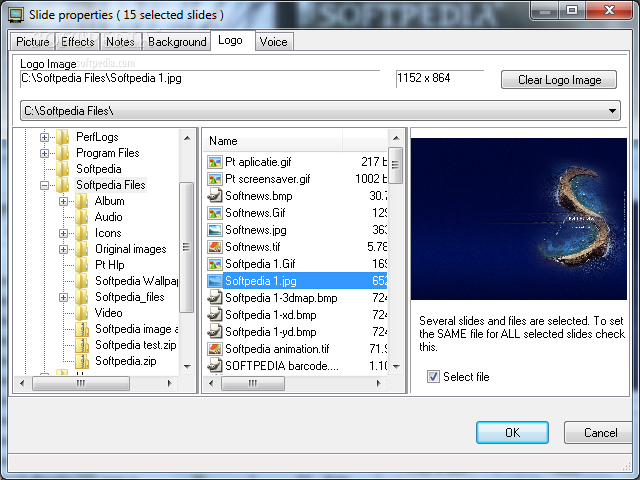Expand the PerfLogs tree node
The width and height of the screenshot is (640, 480).
pyautogui.click(x=44, y=138)
